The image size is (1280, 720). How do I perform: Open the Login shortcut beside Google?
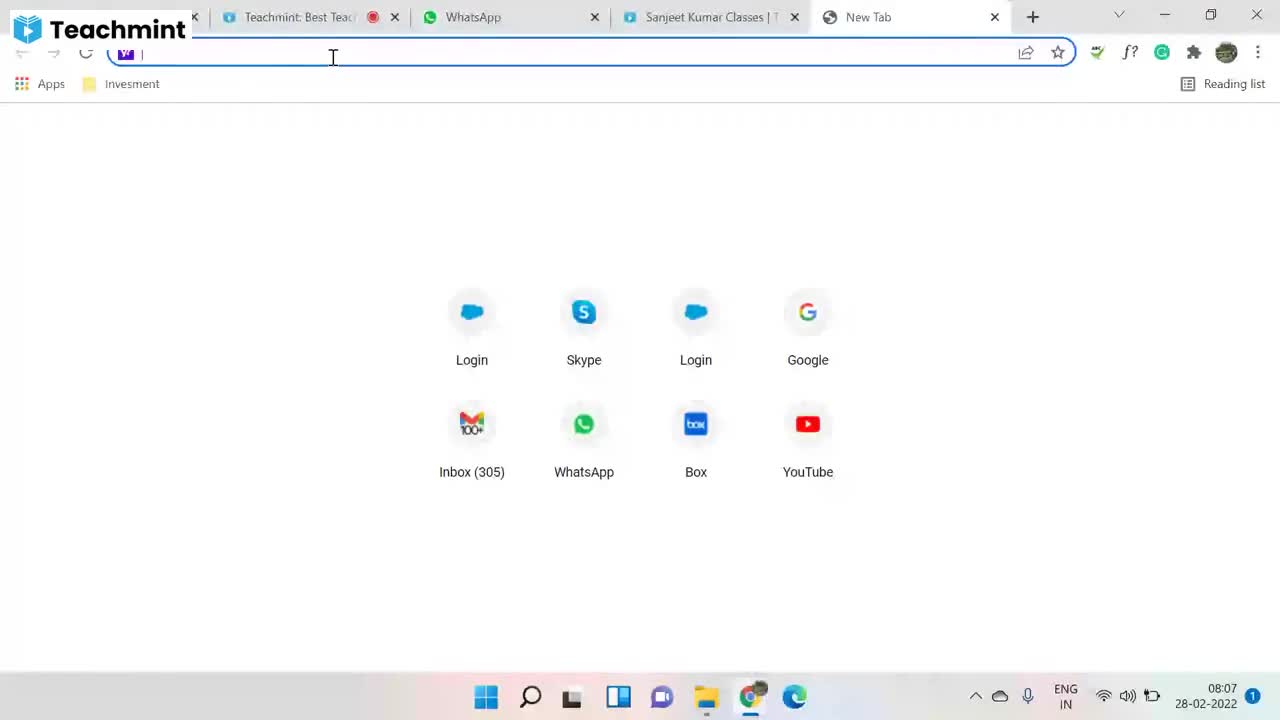[696, 330]
